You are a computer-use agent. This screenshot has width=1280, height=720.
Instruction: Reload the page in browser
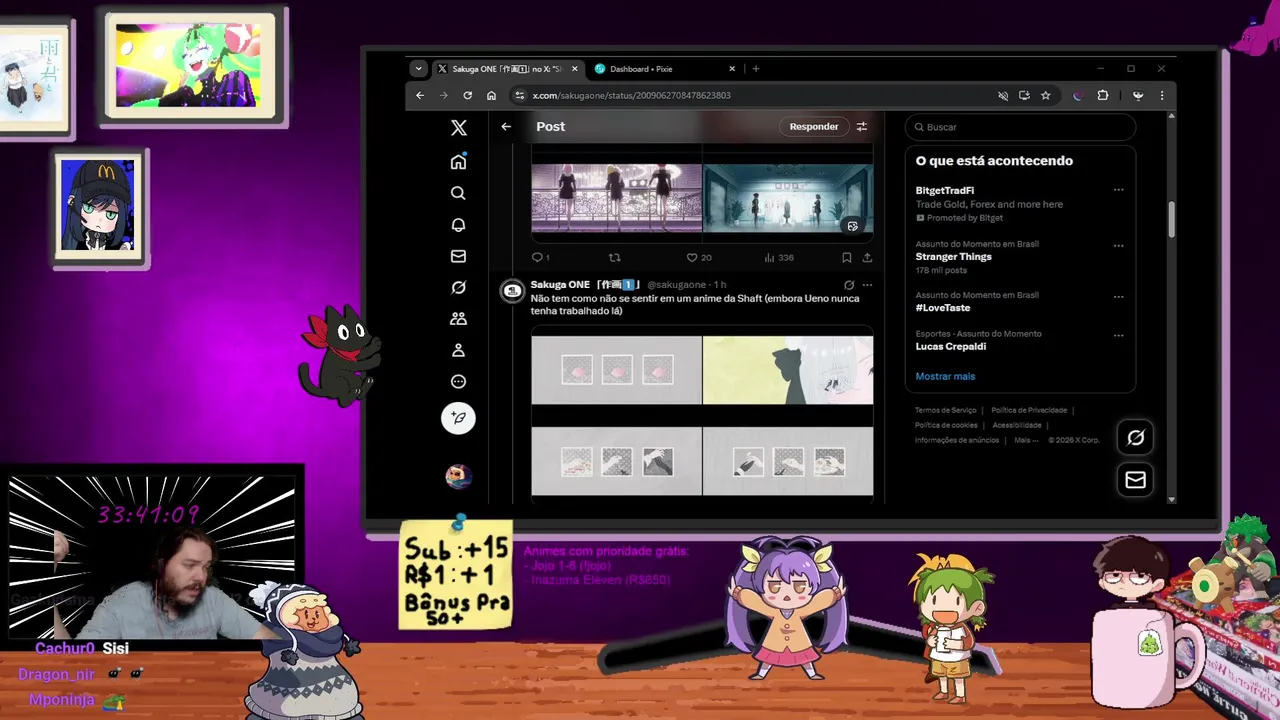click(467, 95)
